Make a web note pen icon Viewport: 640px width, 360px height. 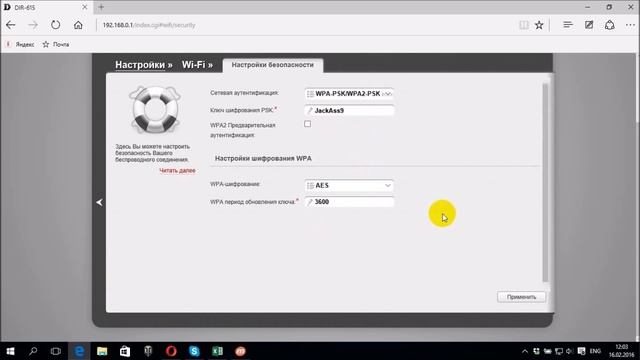click(x=589, y=25)
